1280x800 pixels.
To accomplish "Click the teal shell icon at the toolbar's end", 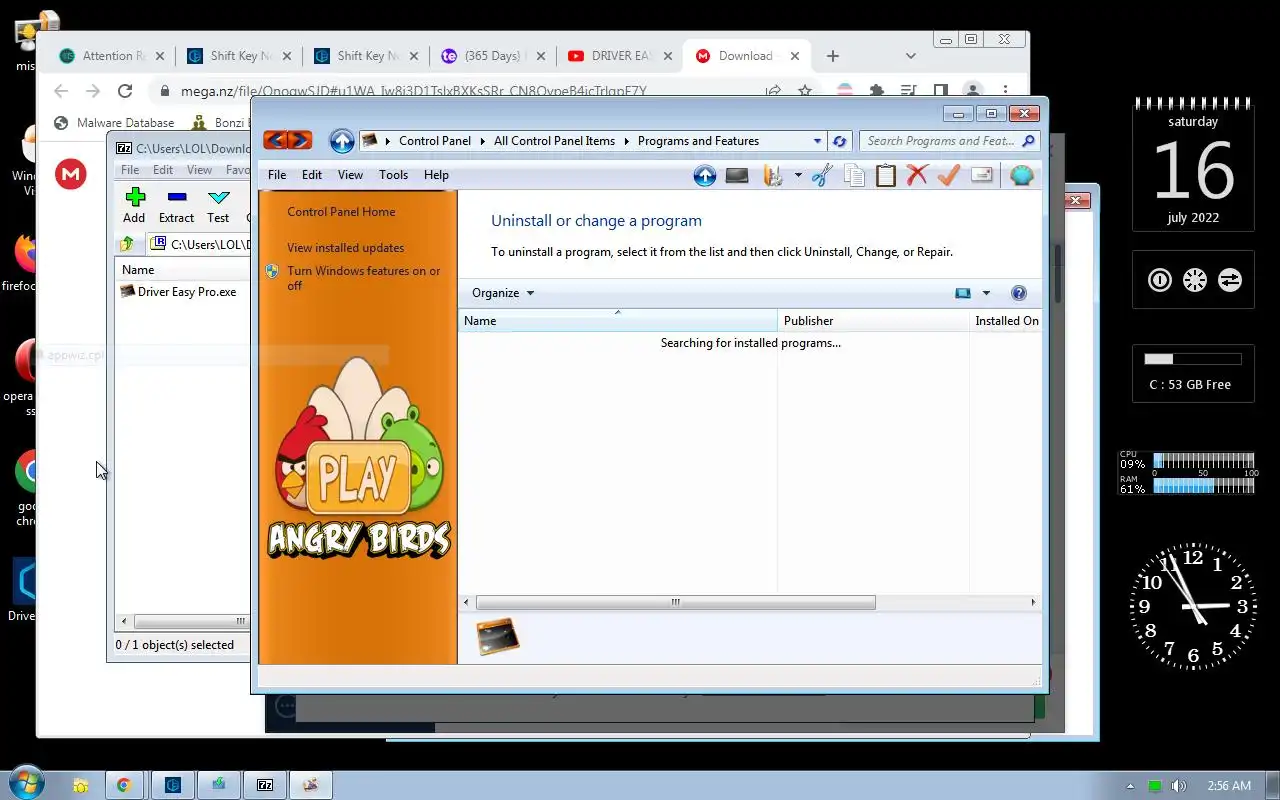I will pos(1021,175).
